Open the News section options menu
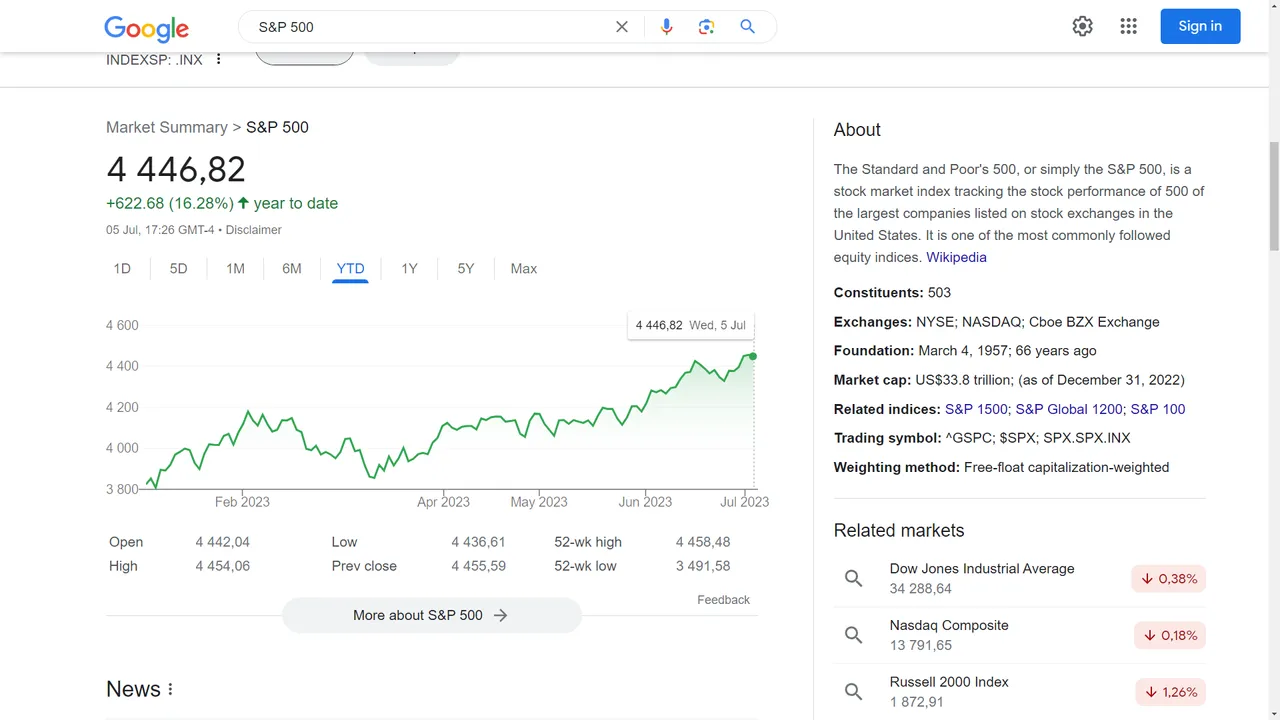Viewport: 1280px width, 720px height. tap(171, 690)
